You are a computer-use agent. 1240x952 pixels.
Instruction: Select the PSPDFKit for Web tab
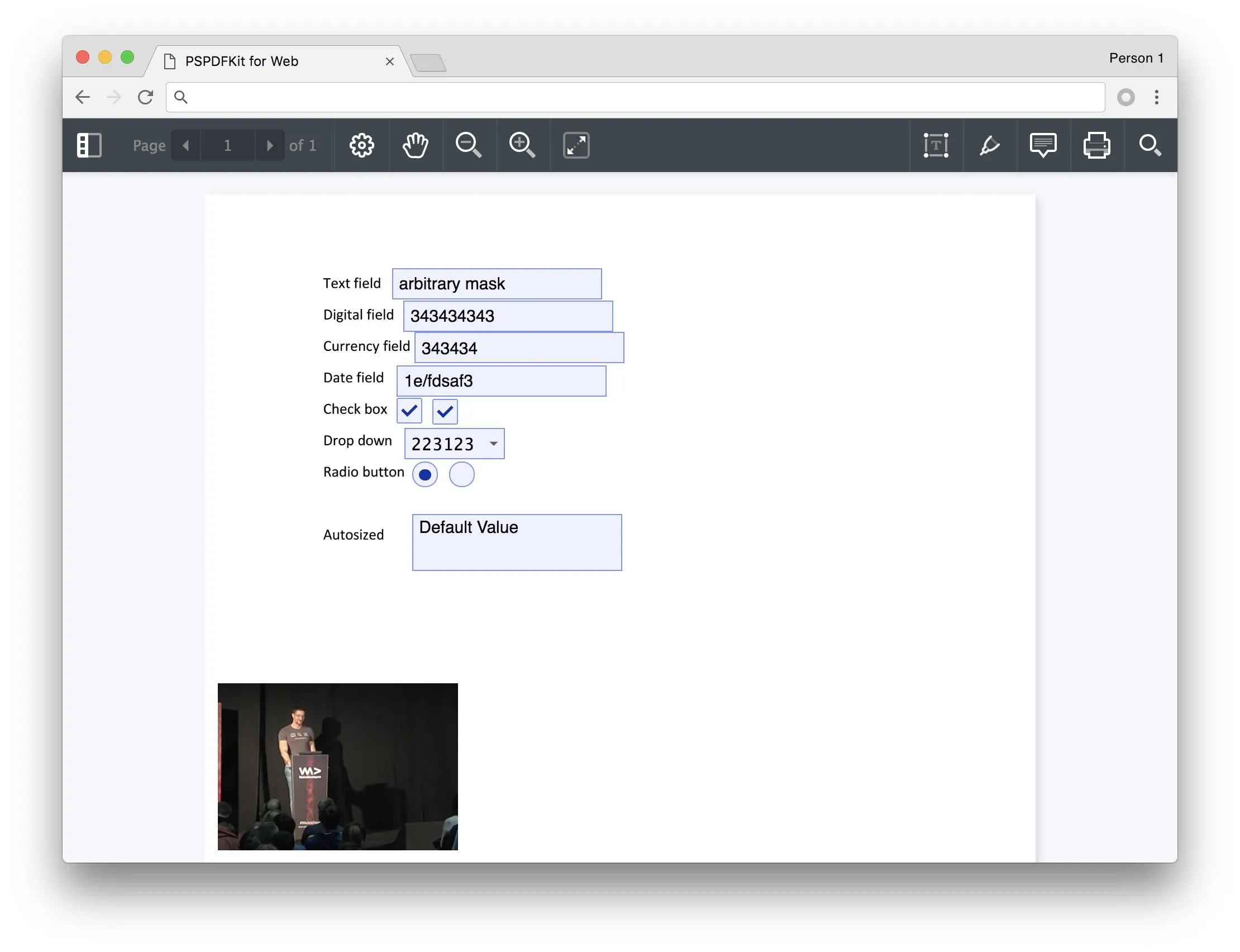[278, 61]
